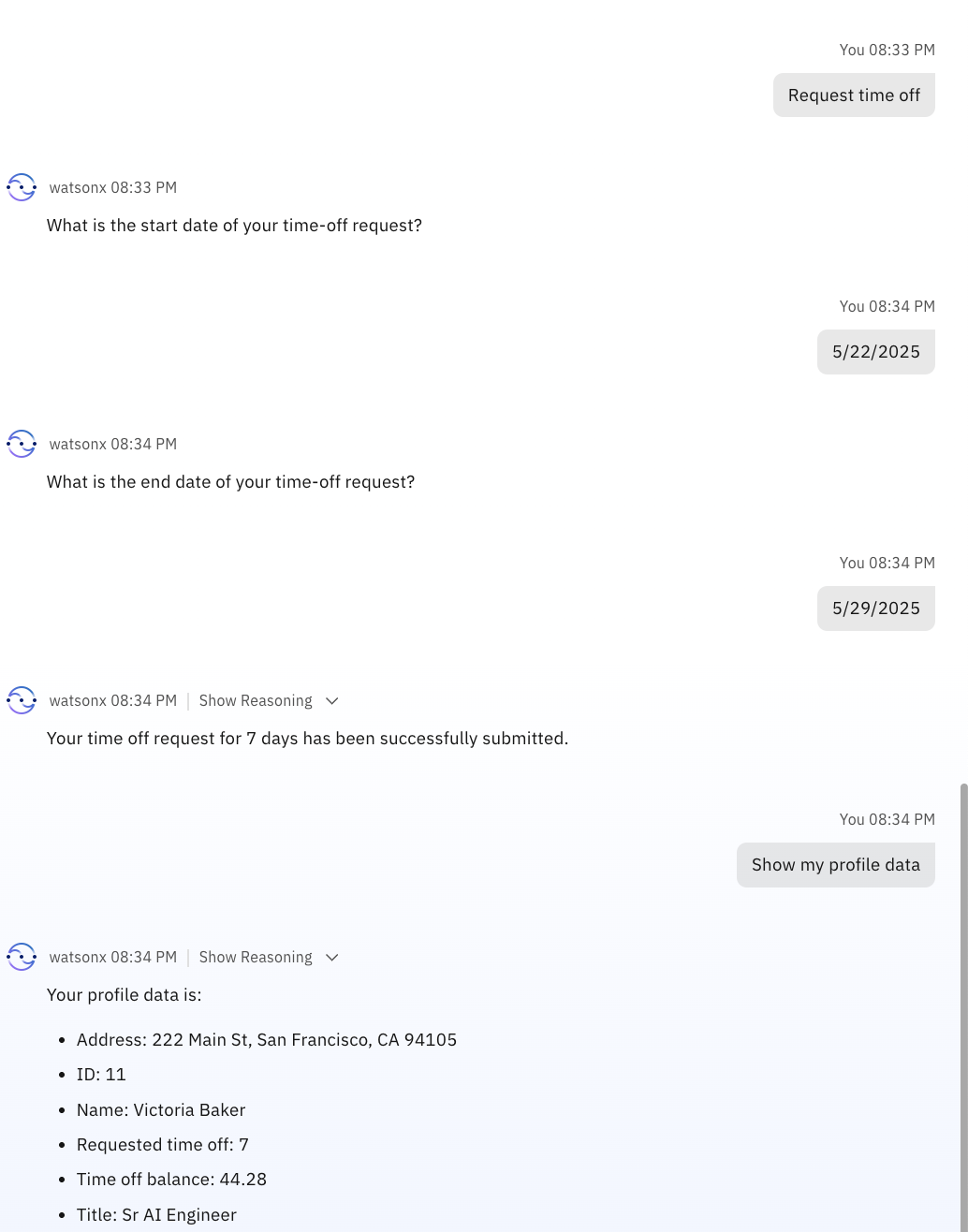Click watsonx avatar beside the end date question
Screen dimensions: 968x1232
22,444
